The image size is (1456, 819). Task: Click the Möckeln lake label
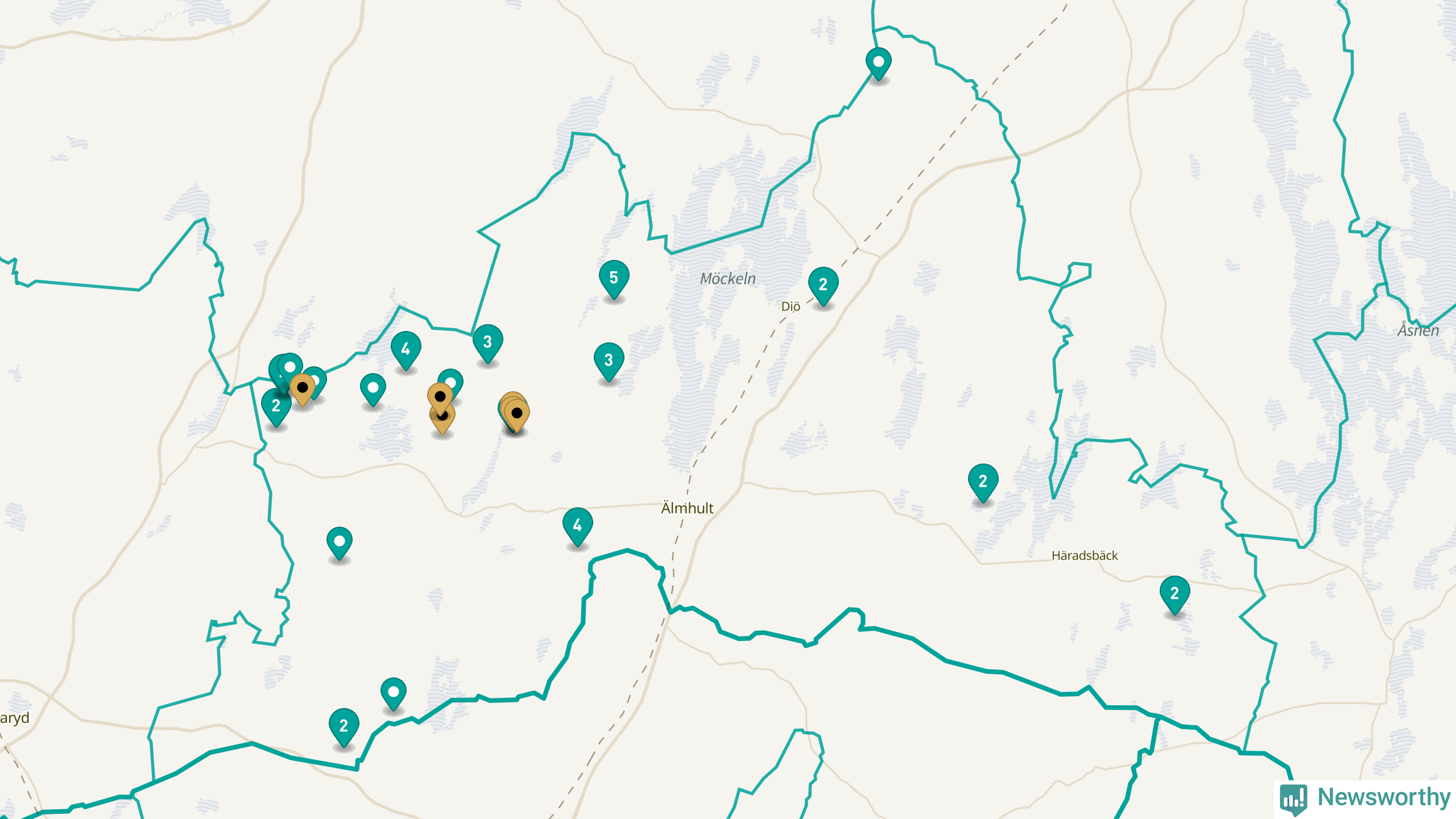click(x=728, y=279)
